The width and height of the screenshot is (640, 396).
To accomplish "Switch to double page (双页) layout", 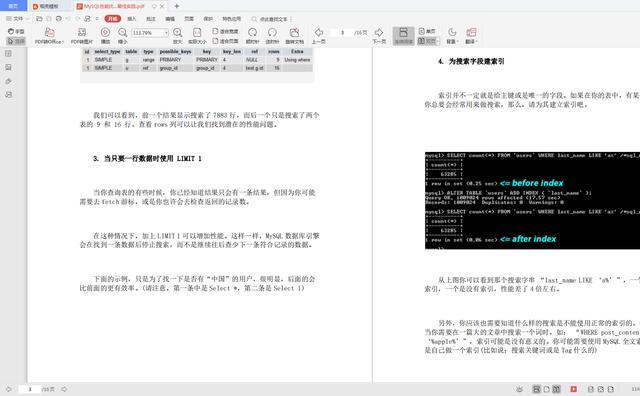I will [428, 41].
